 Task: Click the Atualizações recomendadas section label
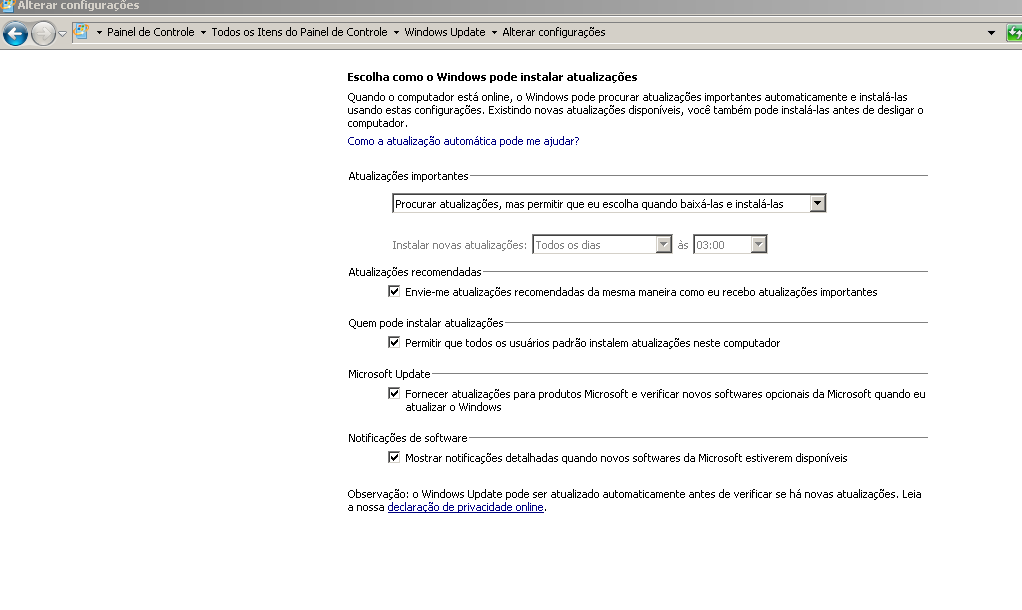point(415,272)
